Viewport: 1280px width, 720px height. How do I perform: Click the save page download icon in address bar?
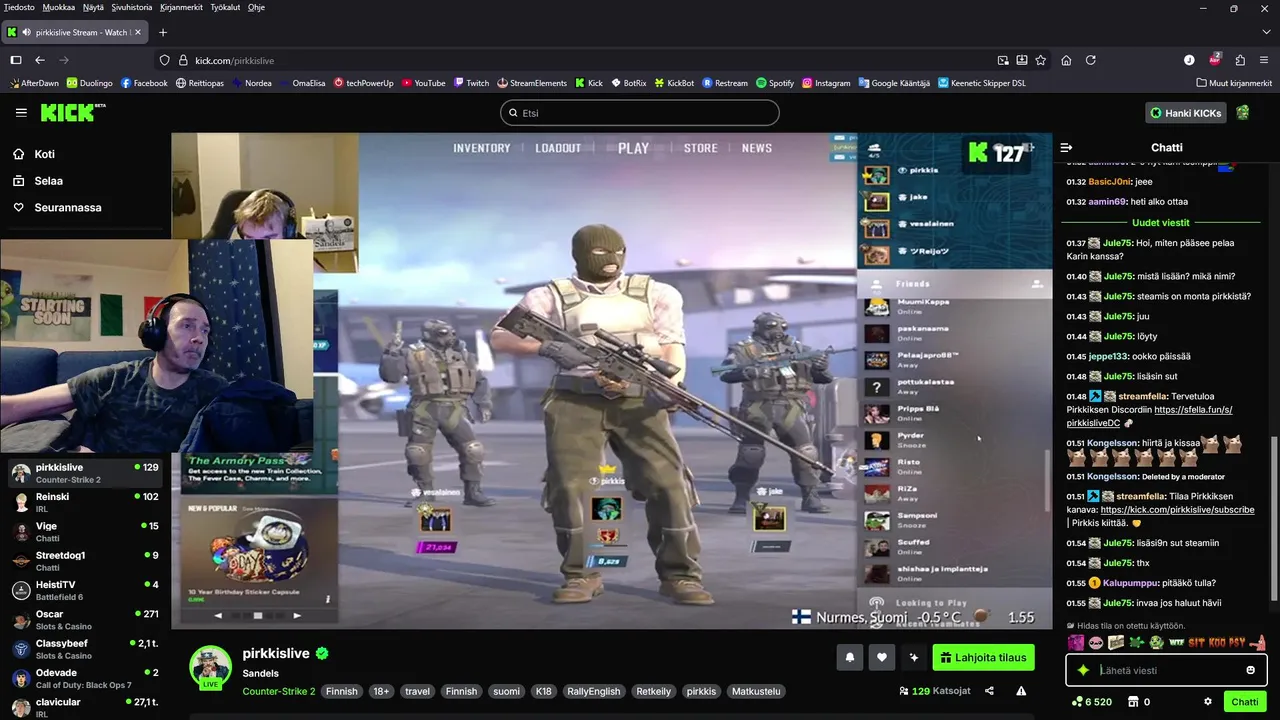(1022, 60)
